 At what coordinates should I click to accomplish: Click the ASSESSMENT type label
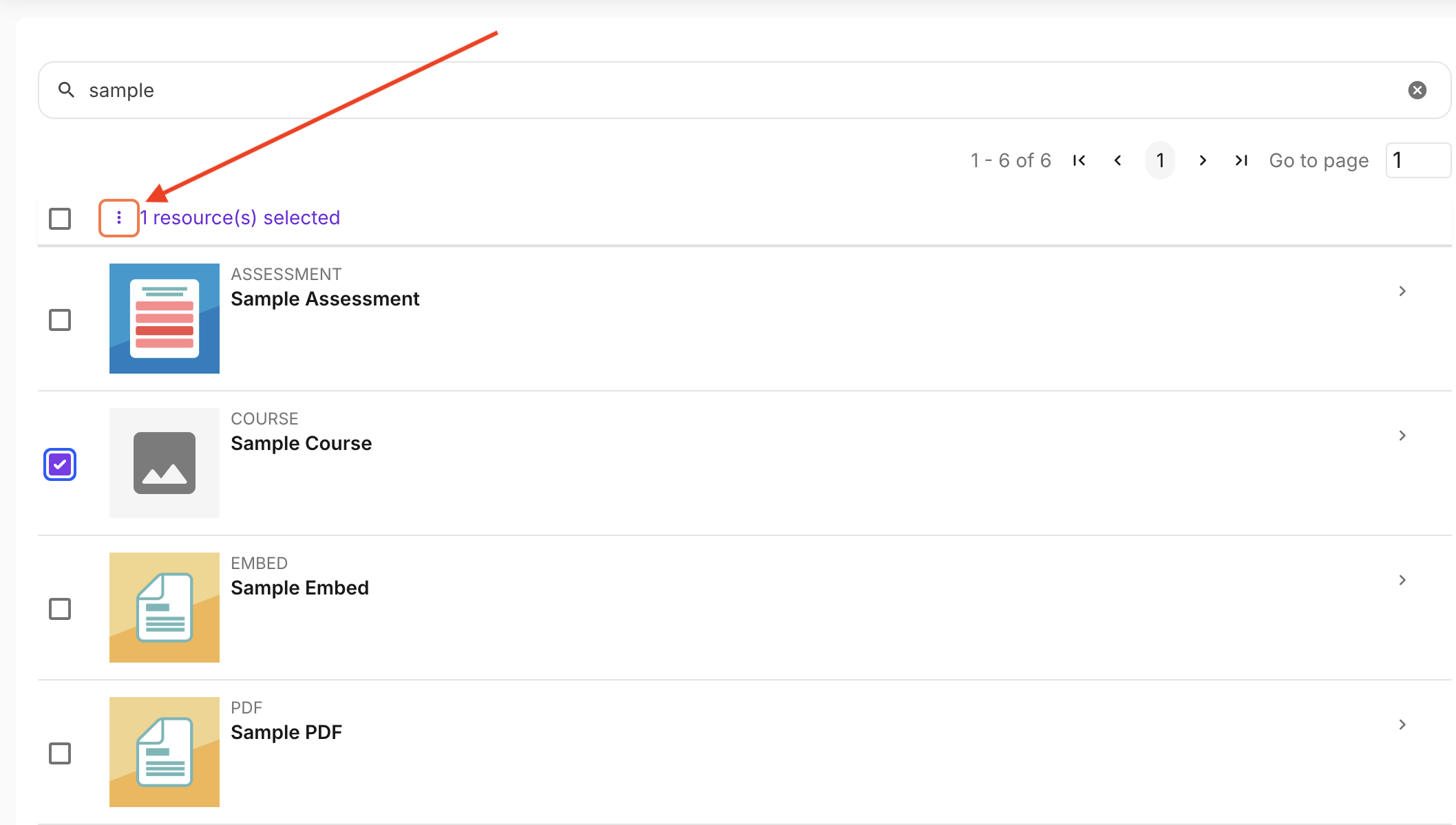286,274
